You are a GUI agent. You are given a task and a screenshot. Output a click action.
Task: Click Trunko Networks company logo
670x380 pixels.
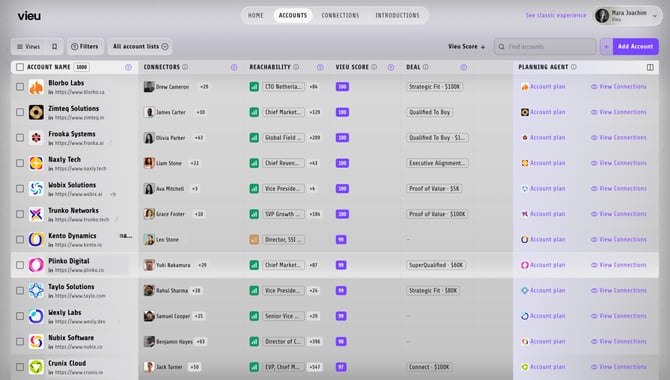coord(36,214)
